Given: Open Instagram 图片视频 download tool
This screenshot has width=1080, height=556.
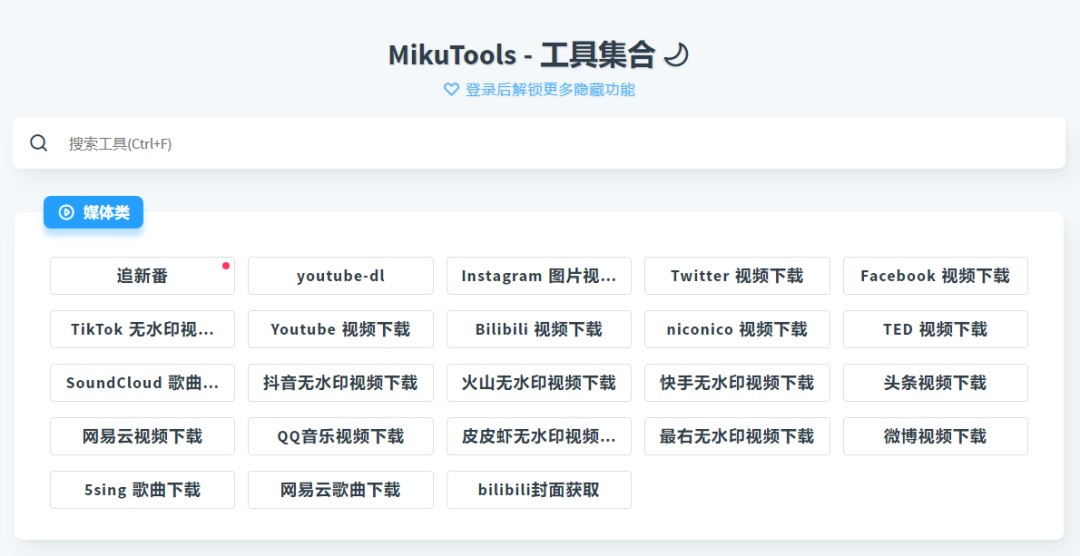Looking at the screenshot, I should coord(539,276).
